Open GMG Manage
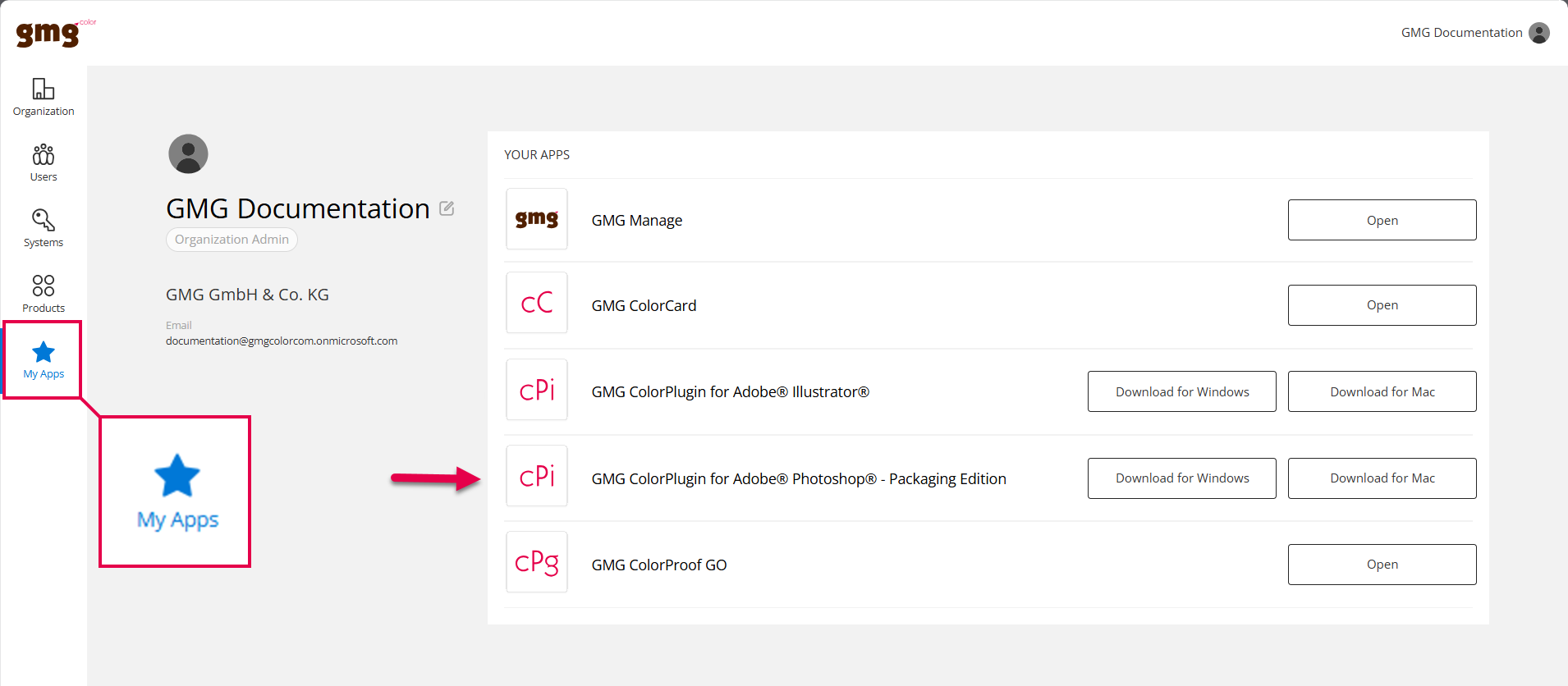Image resolution: width=1568 pixels, height=686 pixels. click(1382, 220)
